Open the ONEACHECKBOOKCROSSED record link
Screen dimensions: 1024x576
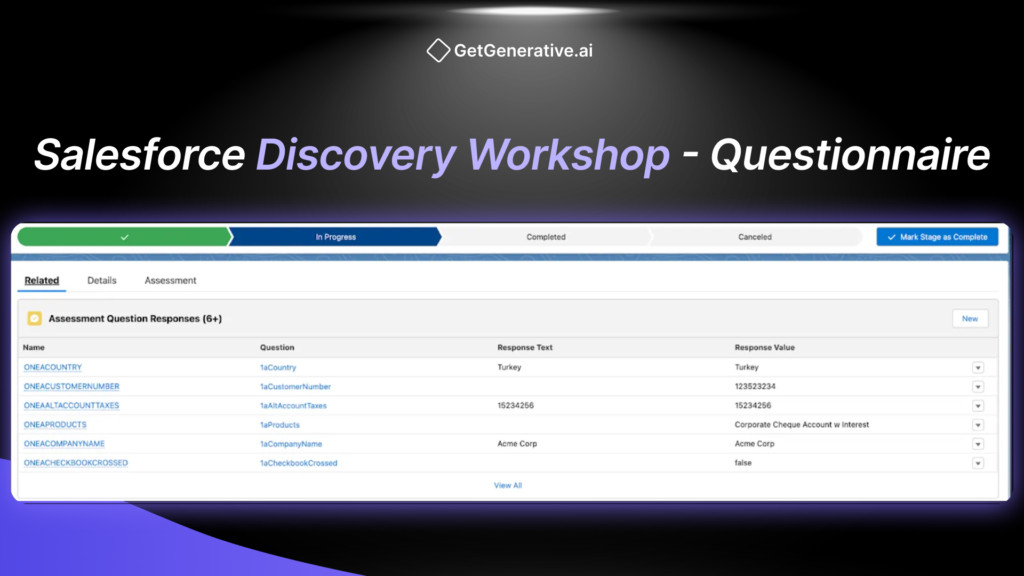[76, 463]
